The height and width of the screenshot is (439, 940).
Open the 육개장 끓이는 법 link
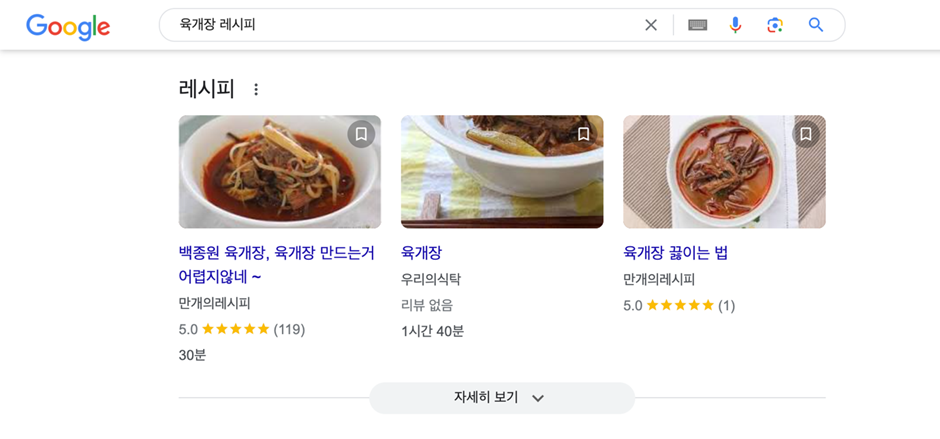(675, 253)
